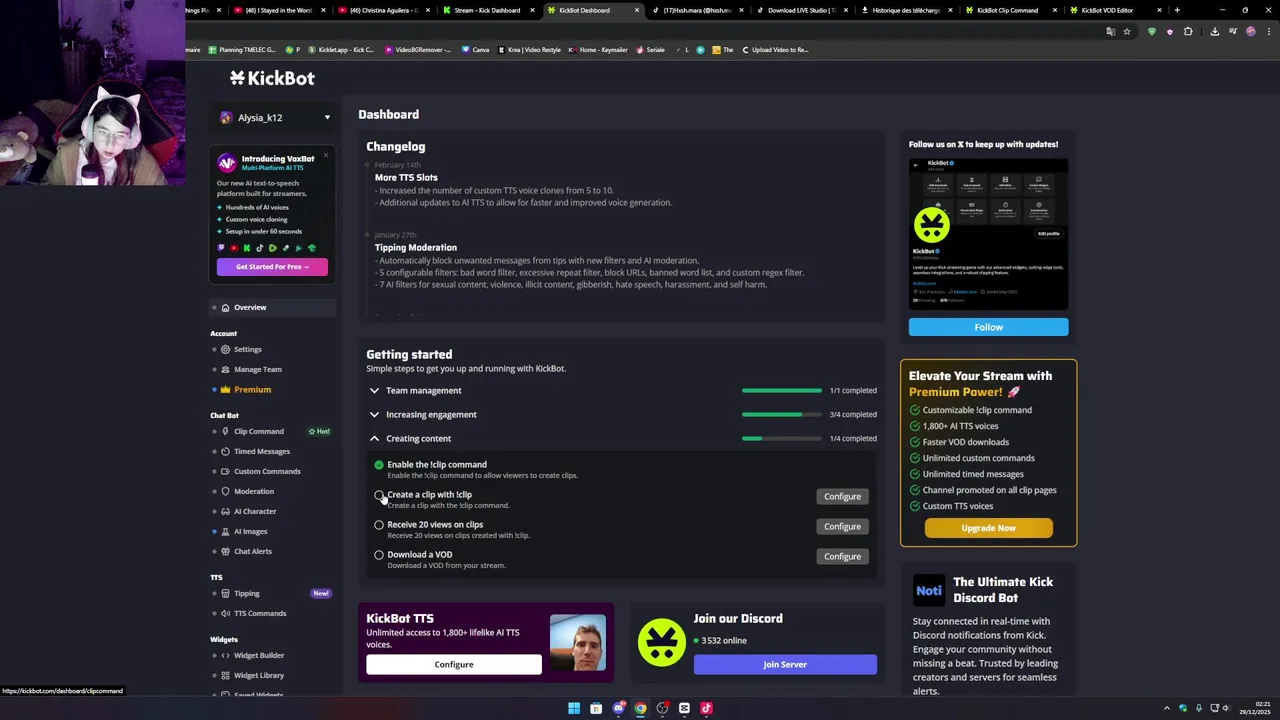Open the CapCut taskbar icon

684,708
